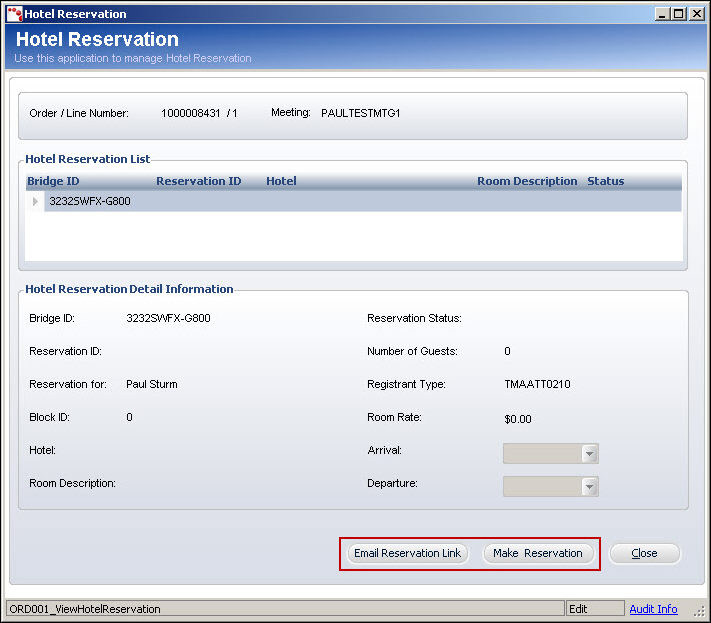Click the TMAATT0210 registrant type value
Screen dimensions: 711x623
pos(537,385)
